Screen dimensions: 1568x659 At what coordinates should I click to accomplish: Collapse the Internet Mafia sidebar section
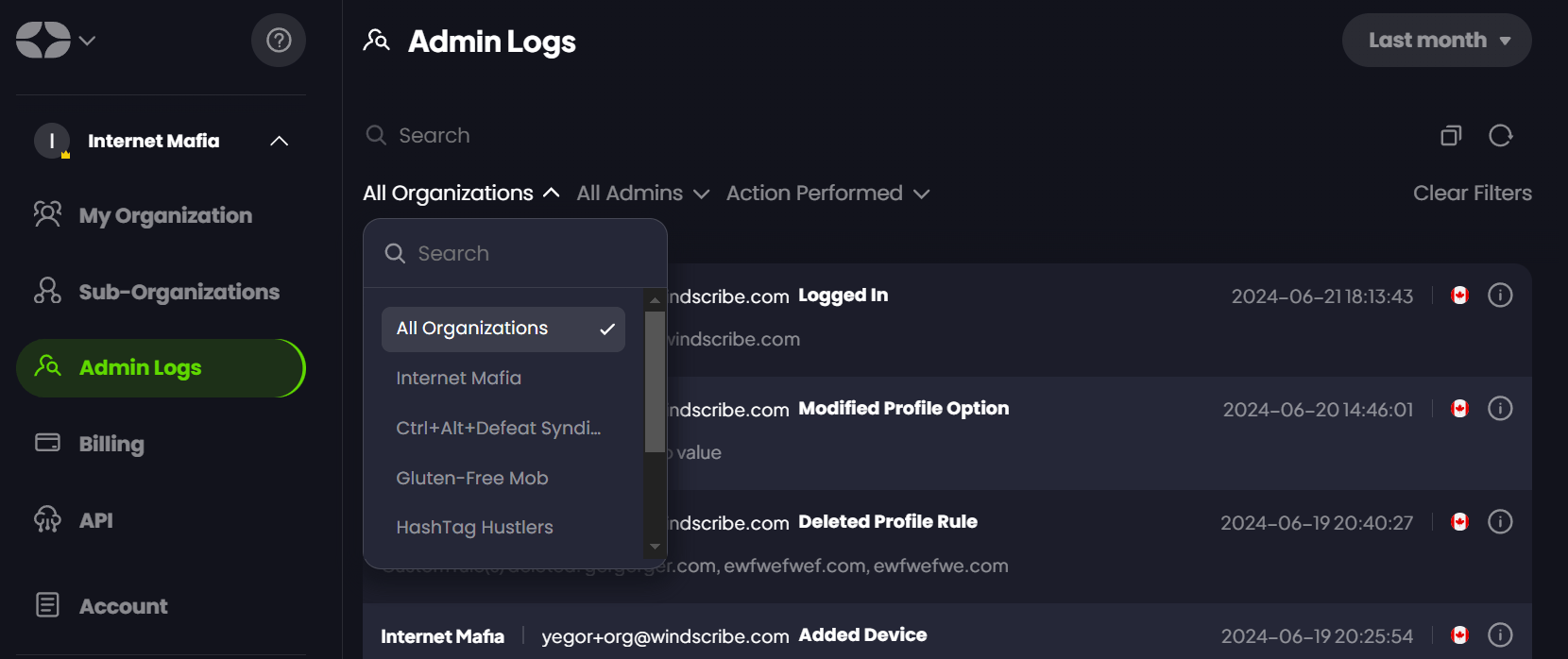point(279,141)
